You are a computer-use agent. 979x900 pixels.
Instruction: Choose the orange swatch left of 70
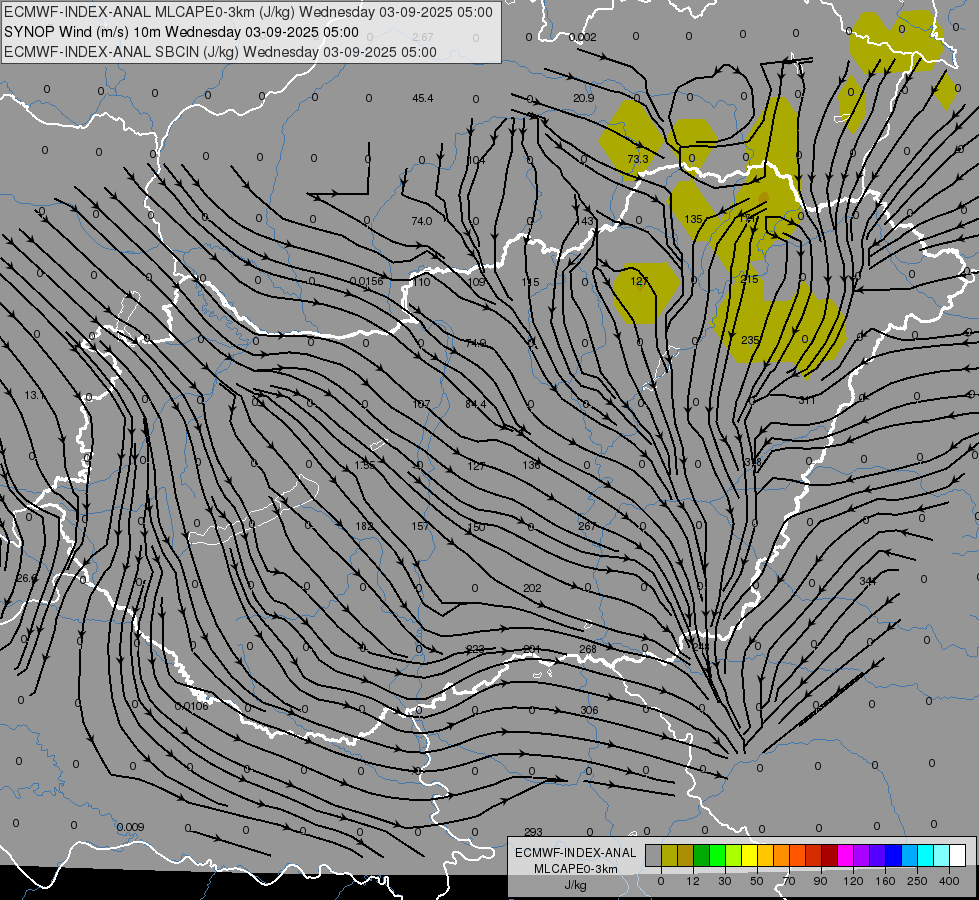pos(781,856)
